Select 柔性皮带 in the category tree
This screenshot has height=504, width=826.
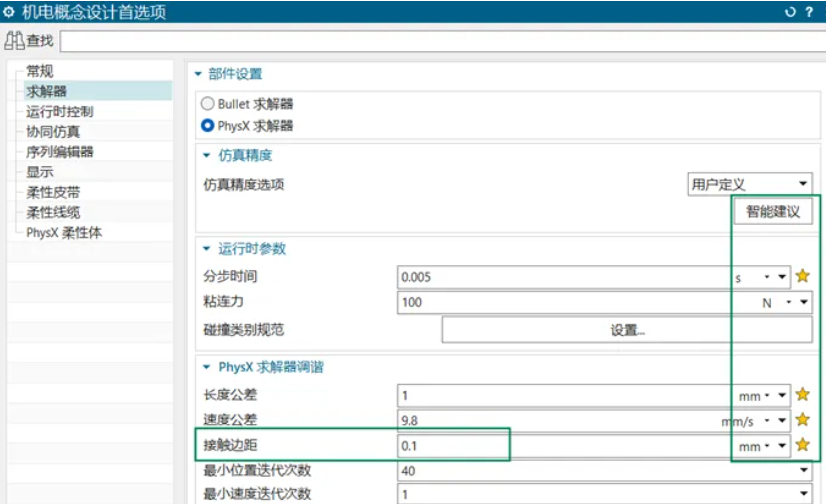coord(53,192)
